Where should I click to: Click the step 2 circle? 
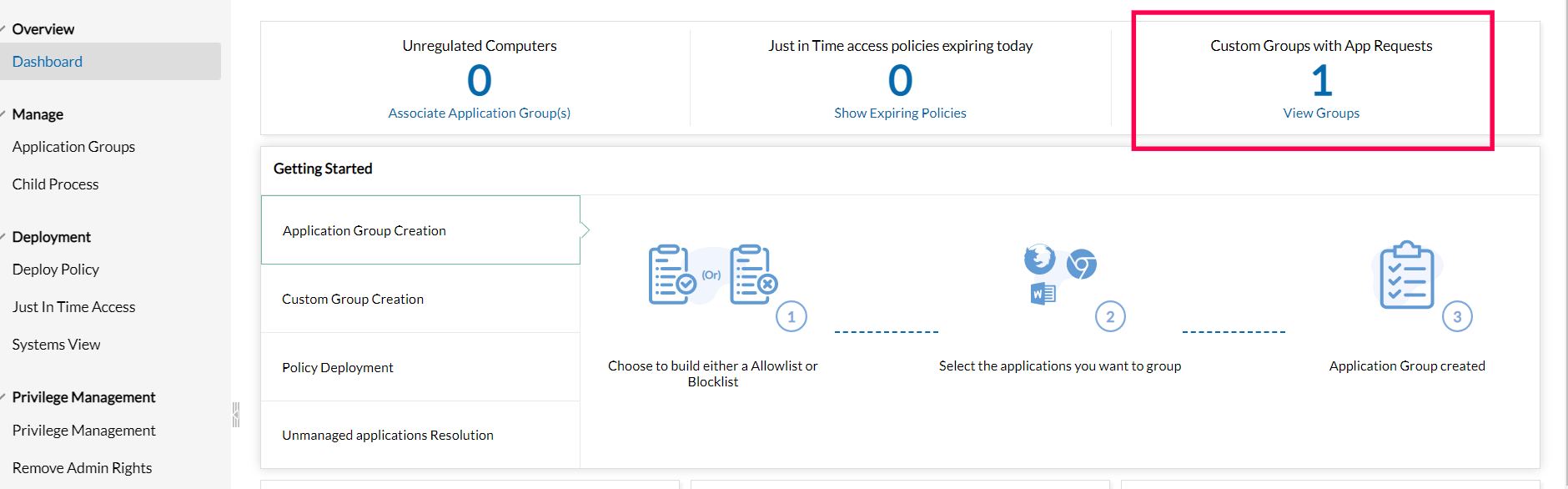[x=1110, y=317]
